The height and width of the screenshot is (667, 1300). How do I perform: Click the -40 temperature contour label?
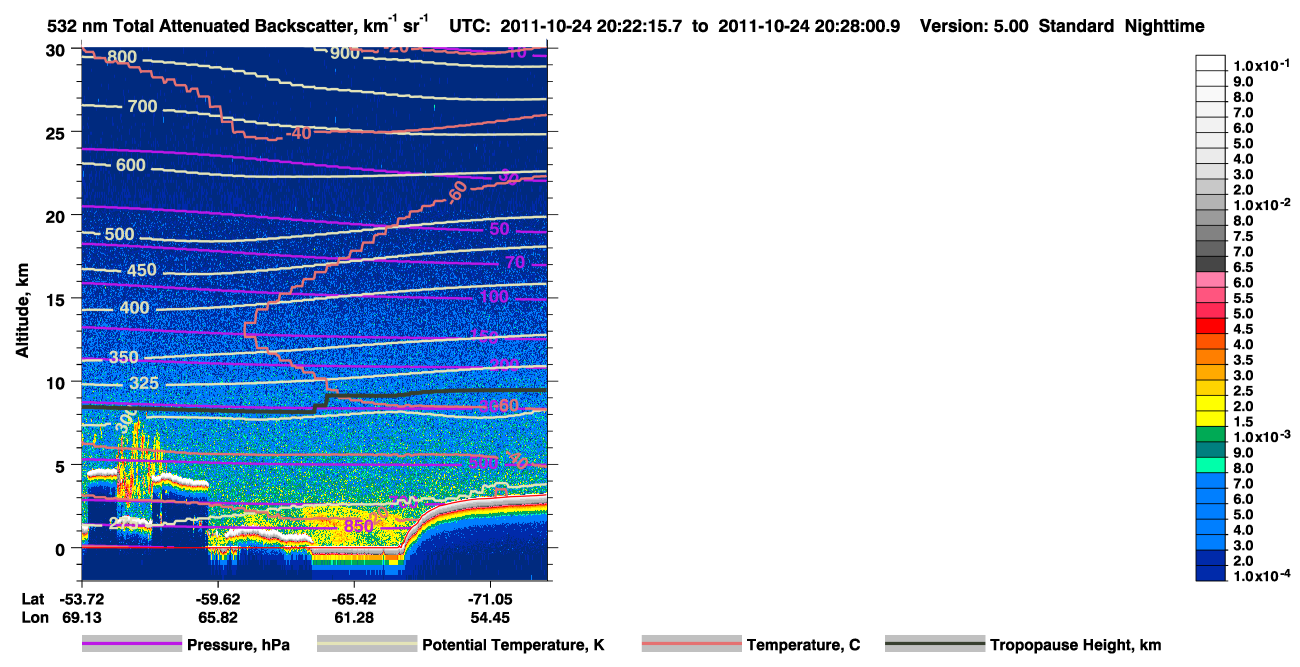click(x=298, y=133)
